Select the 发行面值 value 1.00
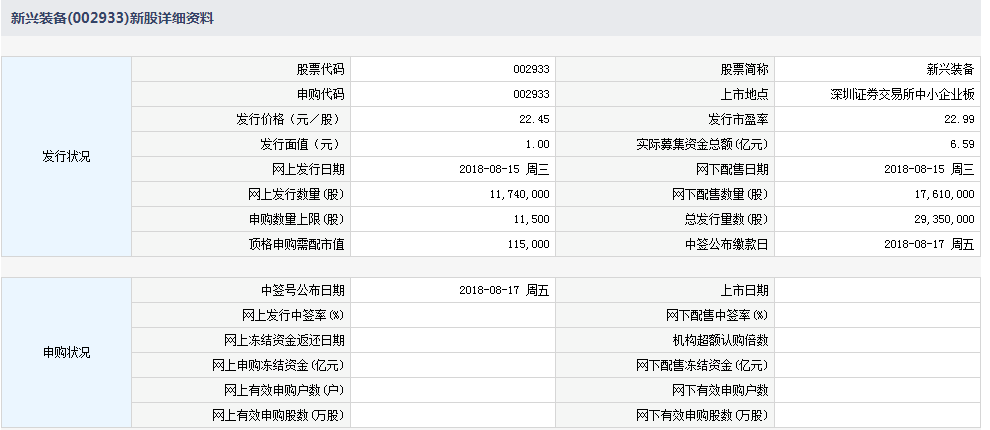The width and height of the screenshot is (990, 430). (537, 145)
